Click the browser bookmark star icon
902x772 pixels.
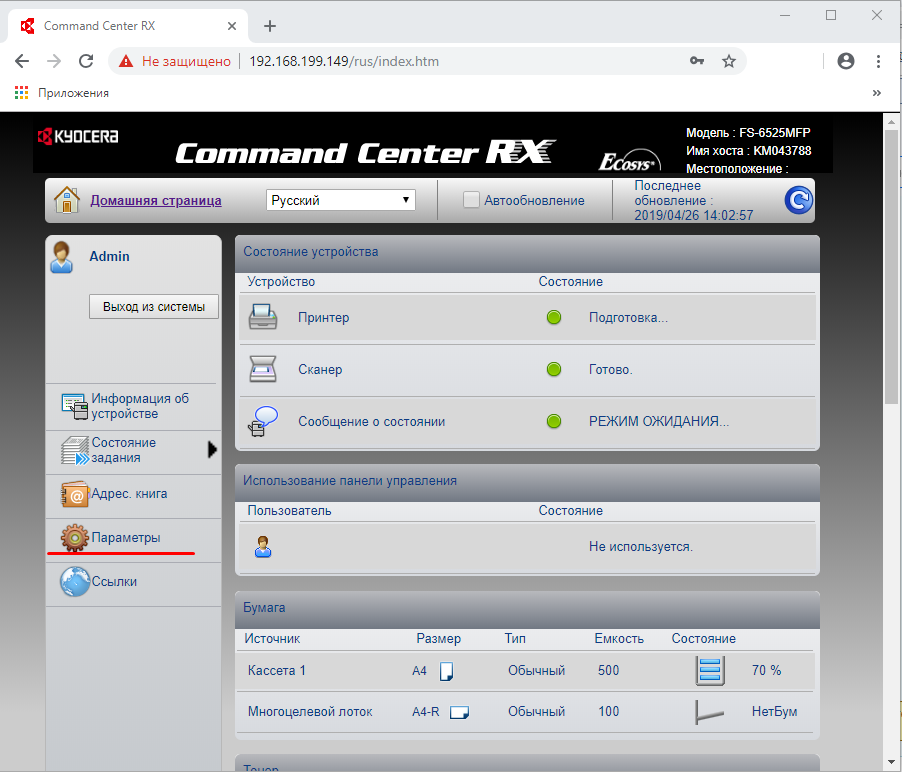(729, 61)
